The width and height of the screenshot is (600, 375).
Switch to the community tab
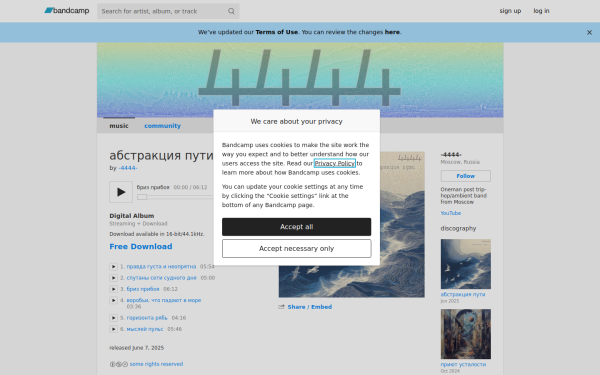pyautogui.click(x=162, y=126)
